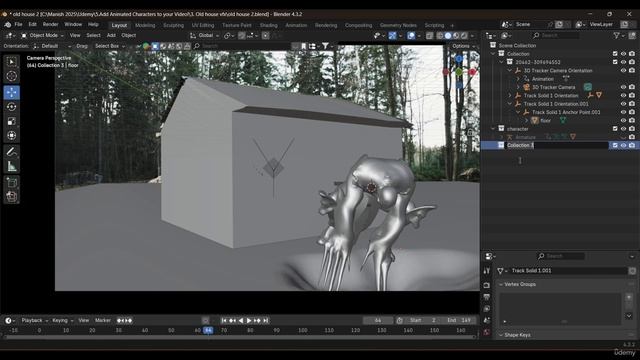Click the current frame field showing 64
Viewport: 640px width, 360px height.
378,320
